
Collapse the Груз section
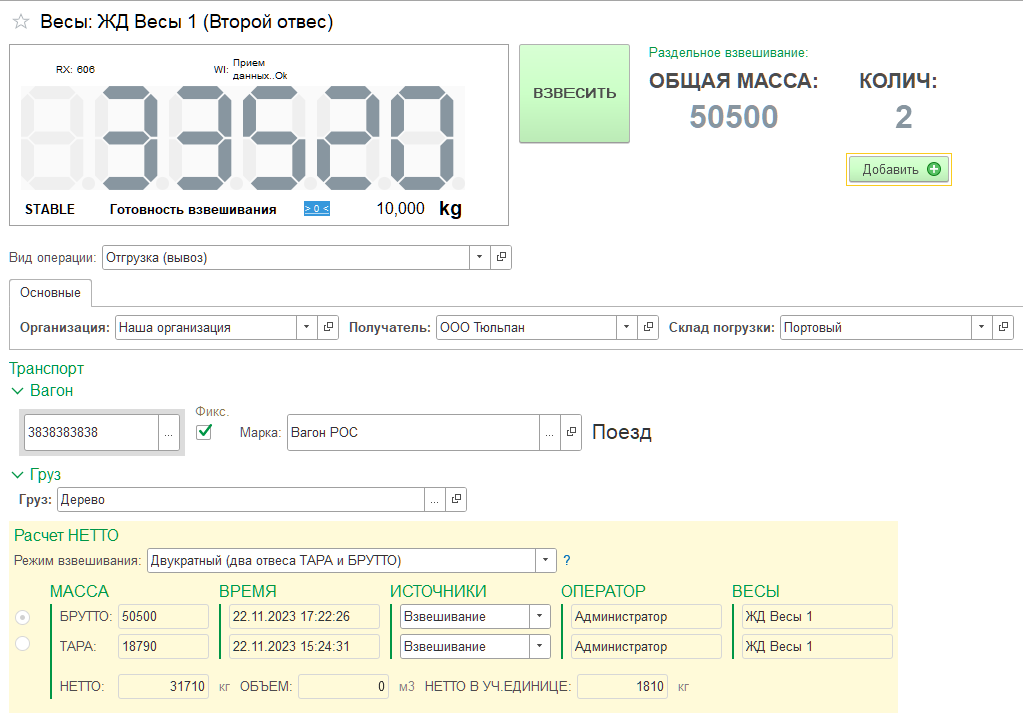[x=17, y=475]
